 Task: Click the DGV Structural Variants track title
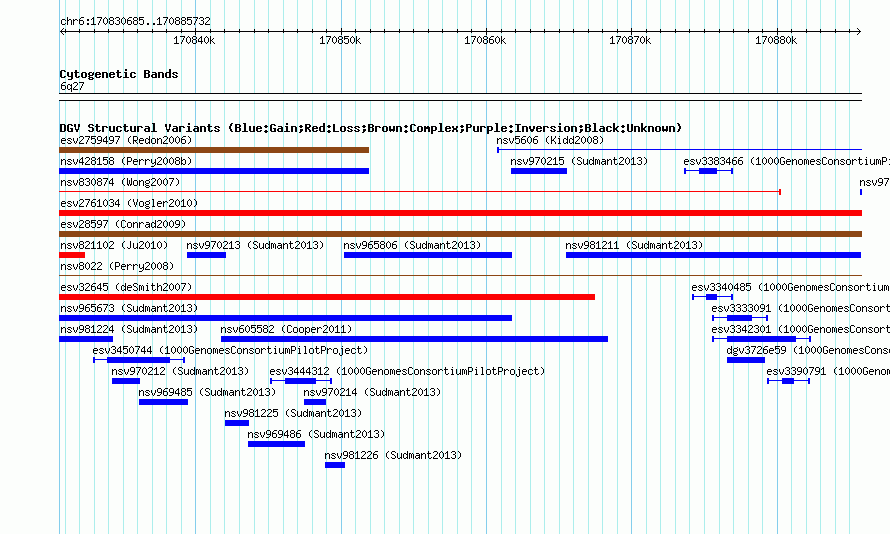pos(371,128)
